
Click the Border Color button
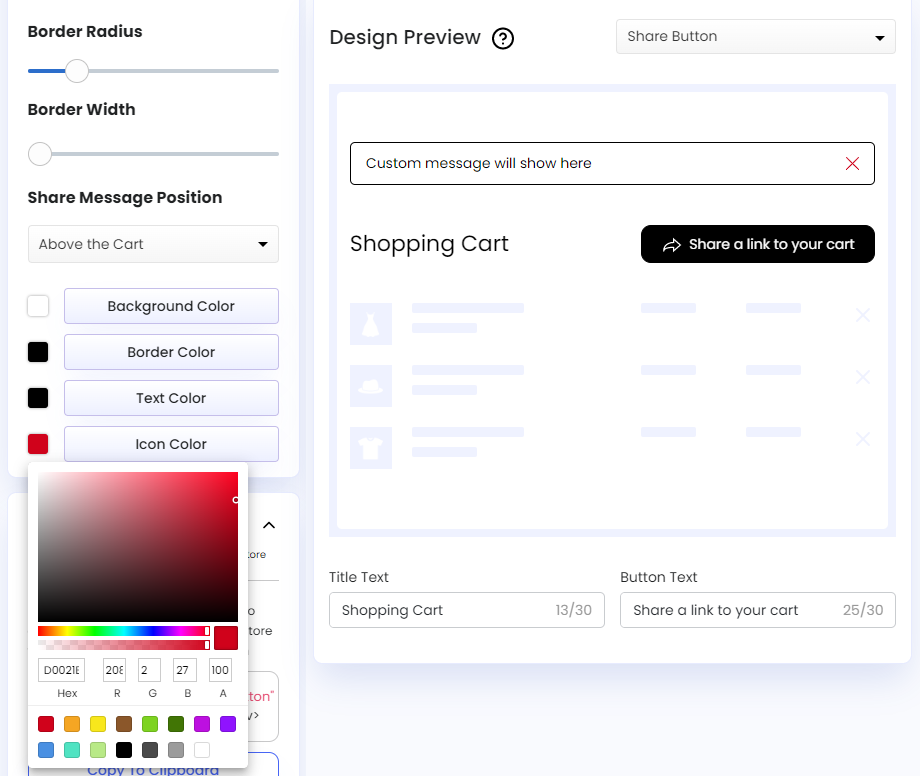170,352
